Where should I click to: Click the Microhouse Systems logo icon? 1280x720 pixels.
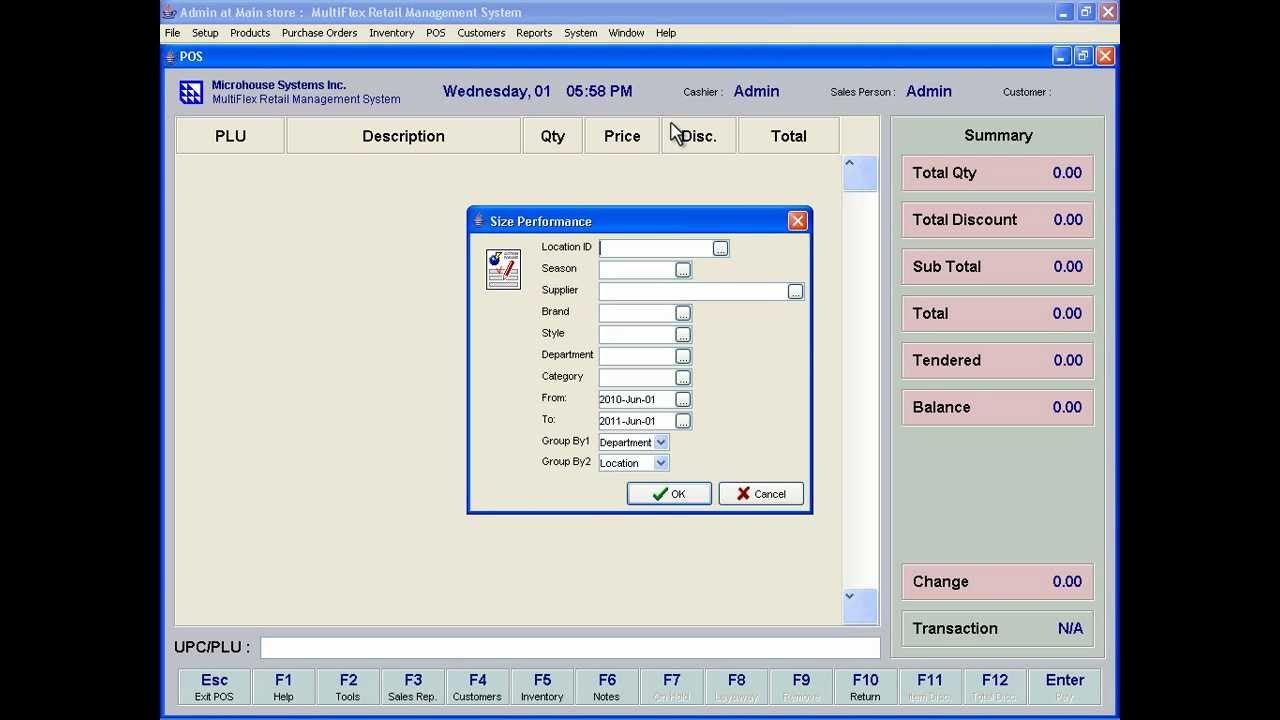[x=191, y=92]
